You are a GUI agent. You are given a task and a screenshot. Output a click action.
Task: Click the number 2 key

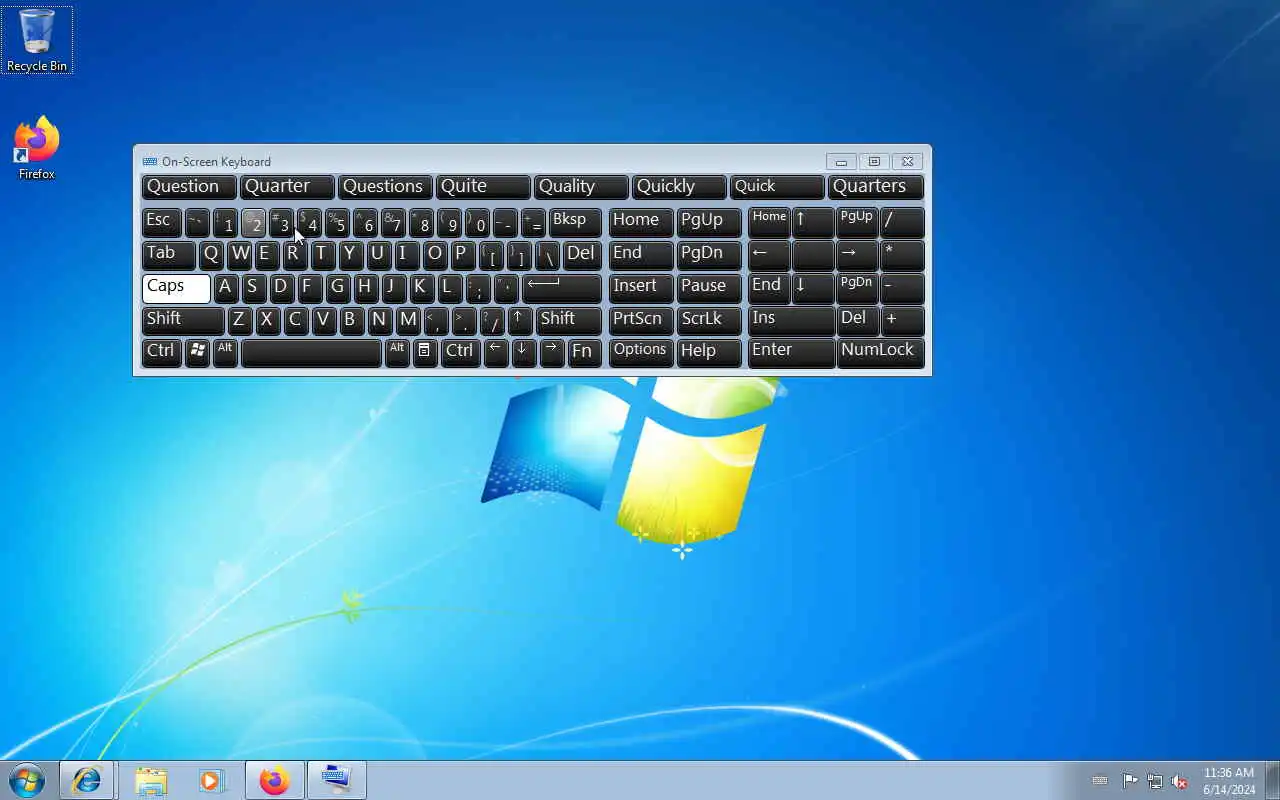click(253, 222)
